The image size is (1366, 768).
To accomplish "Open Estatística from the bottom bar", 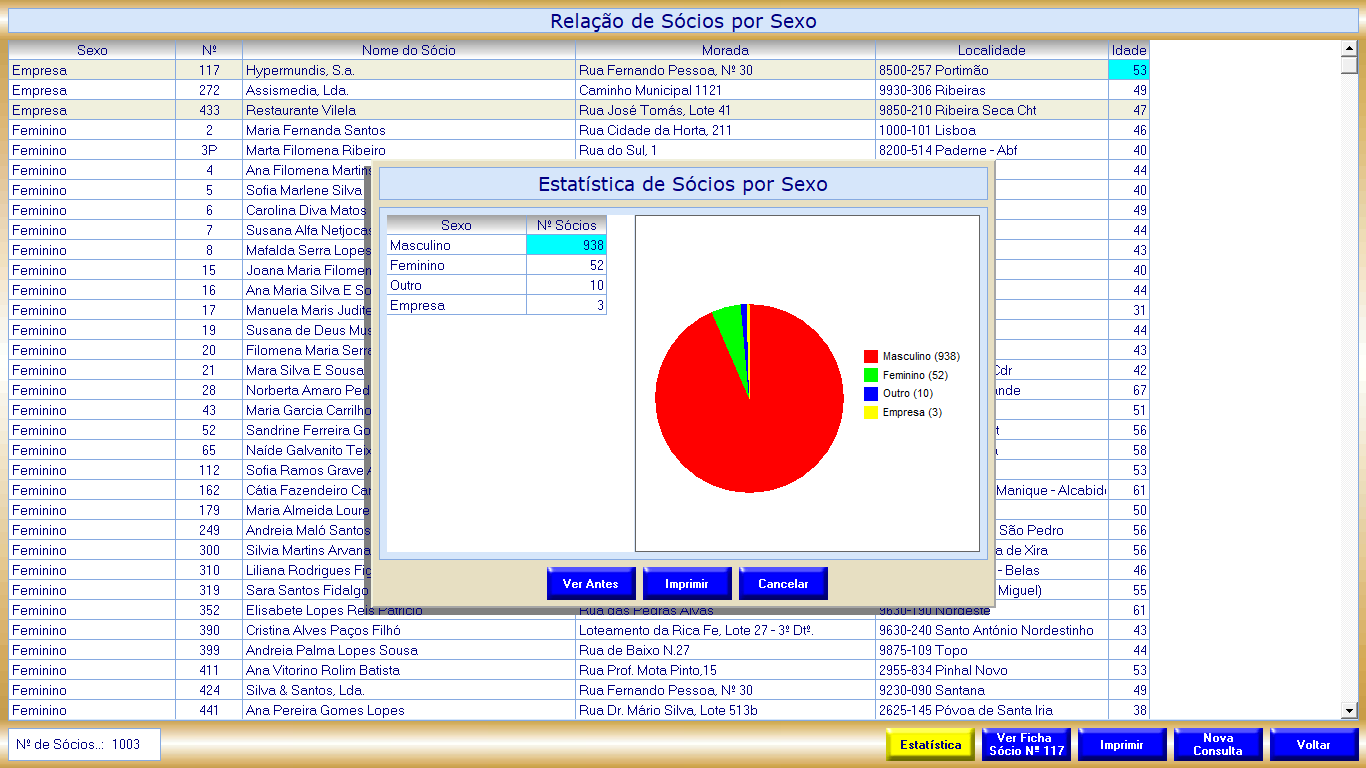I will click(x=930, y=745).
